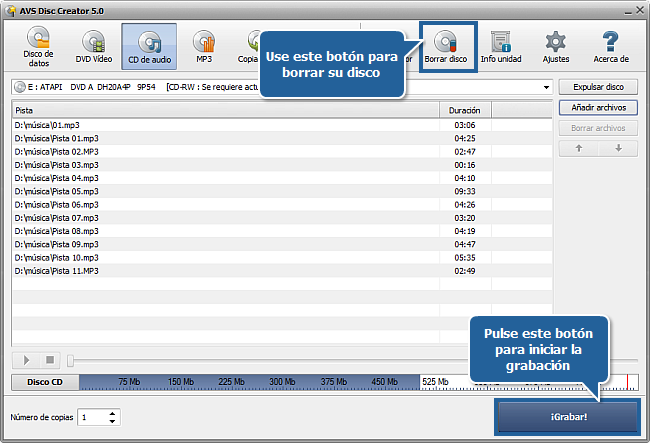Screen dimensions: 650x443
Task: Click the 05:35 duration cell
Action: 465,258
